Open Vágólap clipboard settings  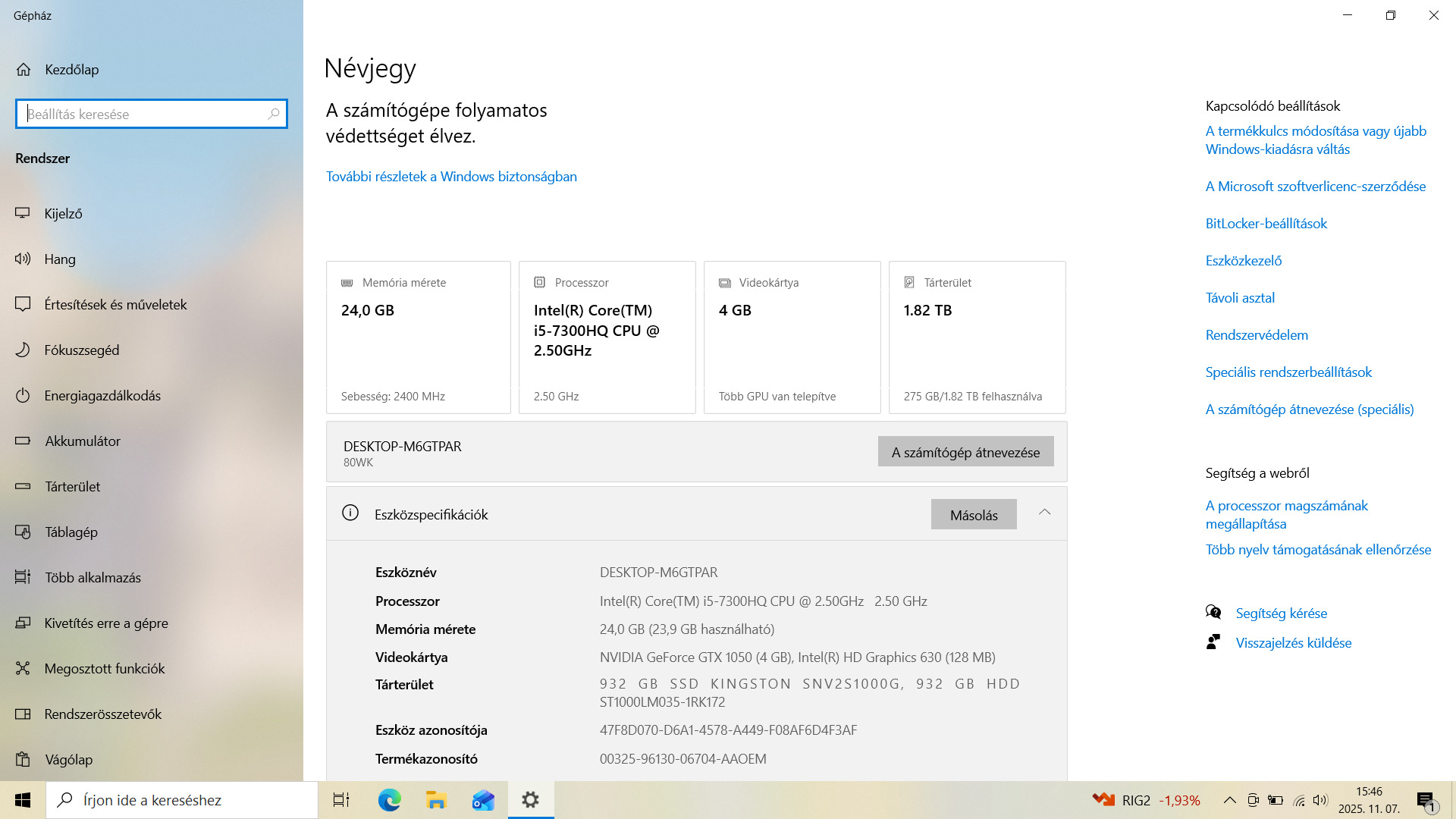68,760
